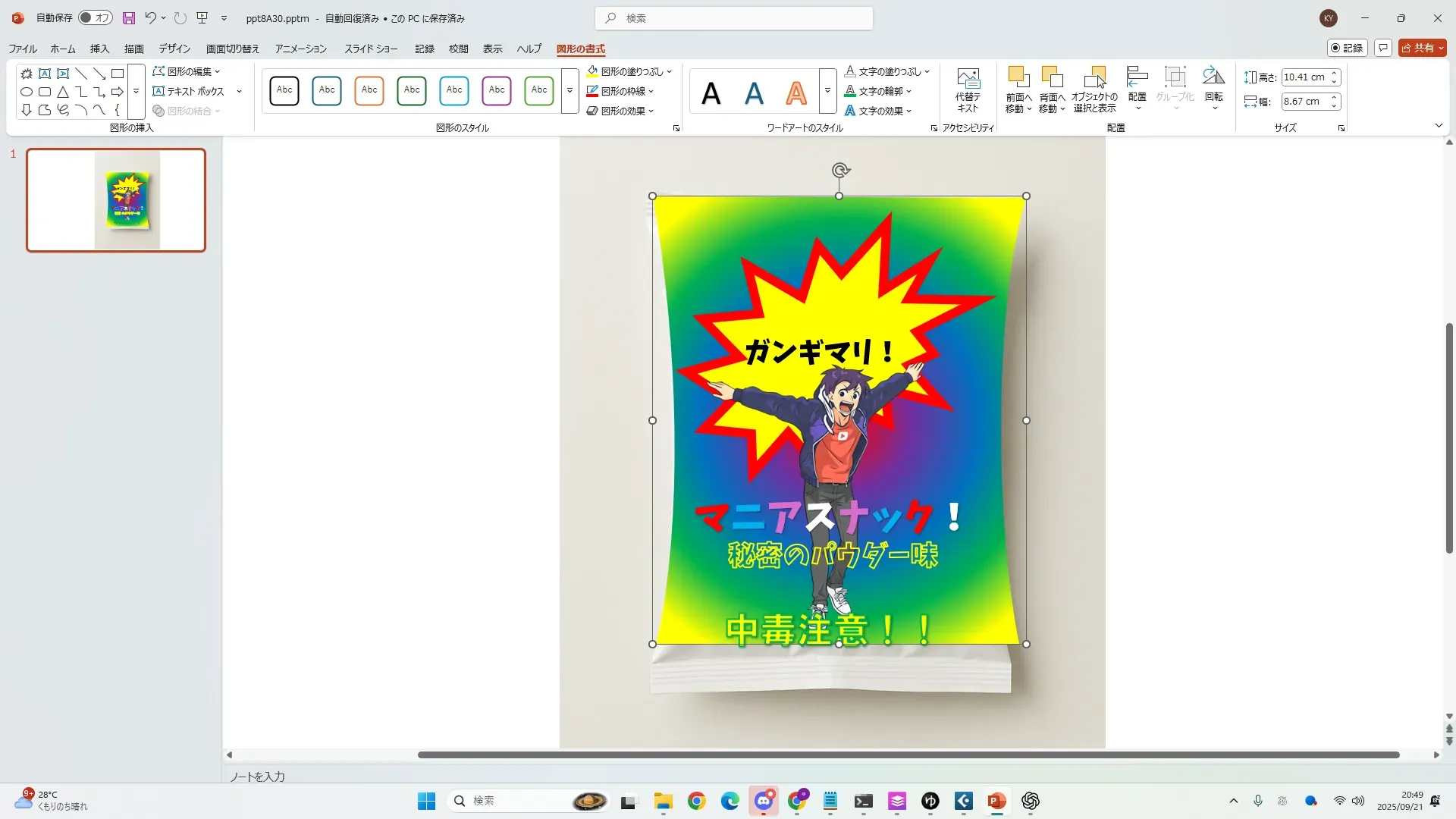
Task: Click the align (配置) icon
Action: pyautogui.click(x=1137, y=77)
